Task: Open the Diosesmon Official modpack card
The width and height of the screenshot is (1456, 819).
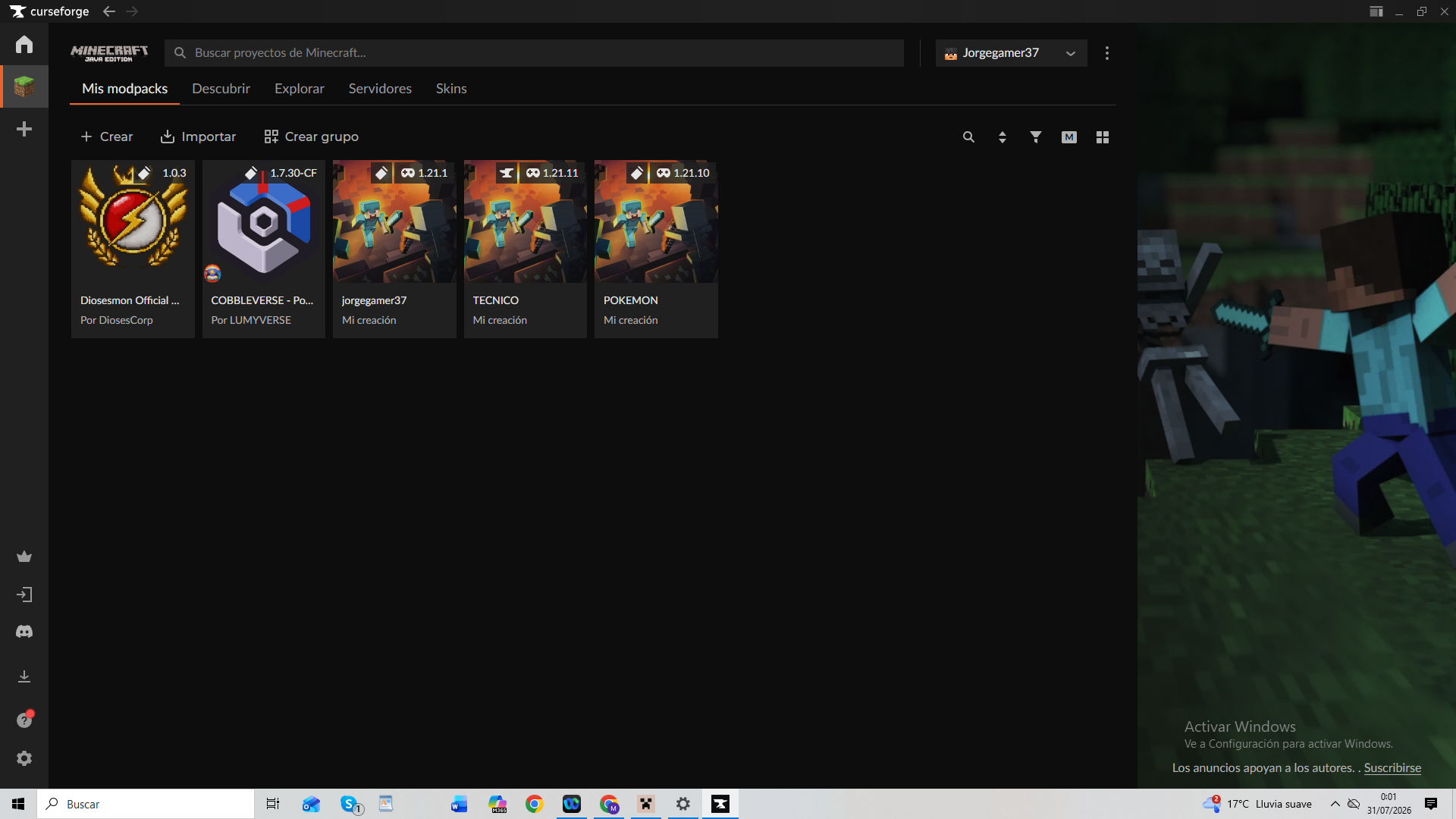Action: click(x=133, y=249)
